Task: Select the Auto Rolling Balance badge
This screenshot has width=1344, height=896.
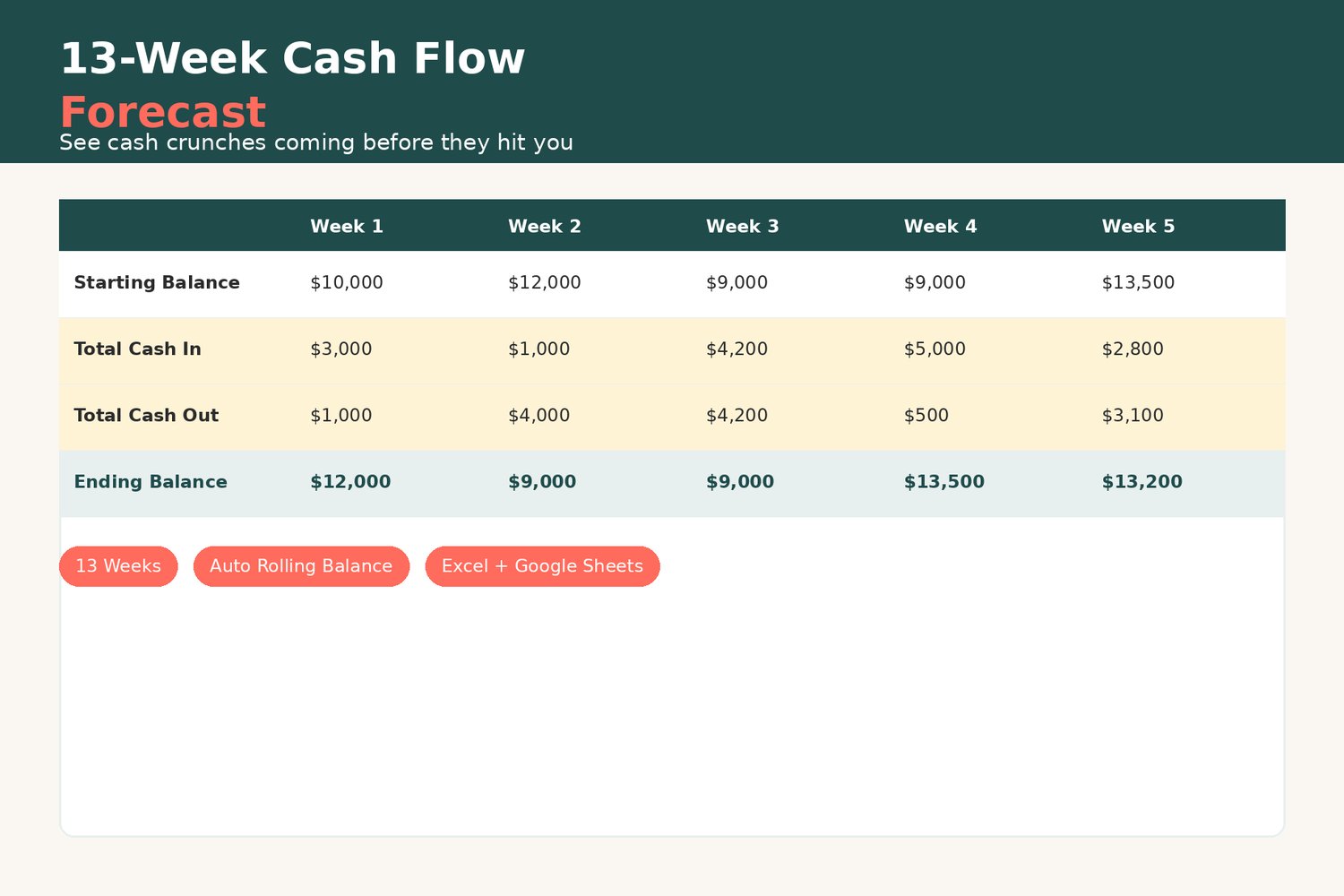Action: 301,566
